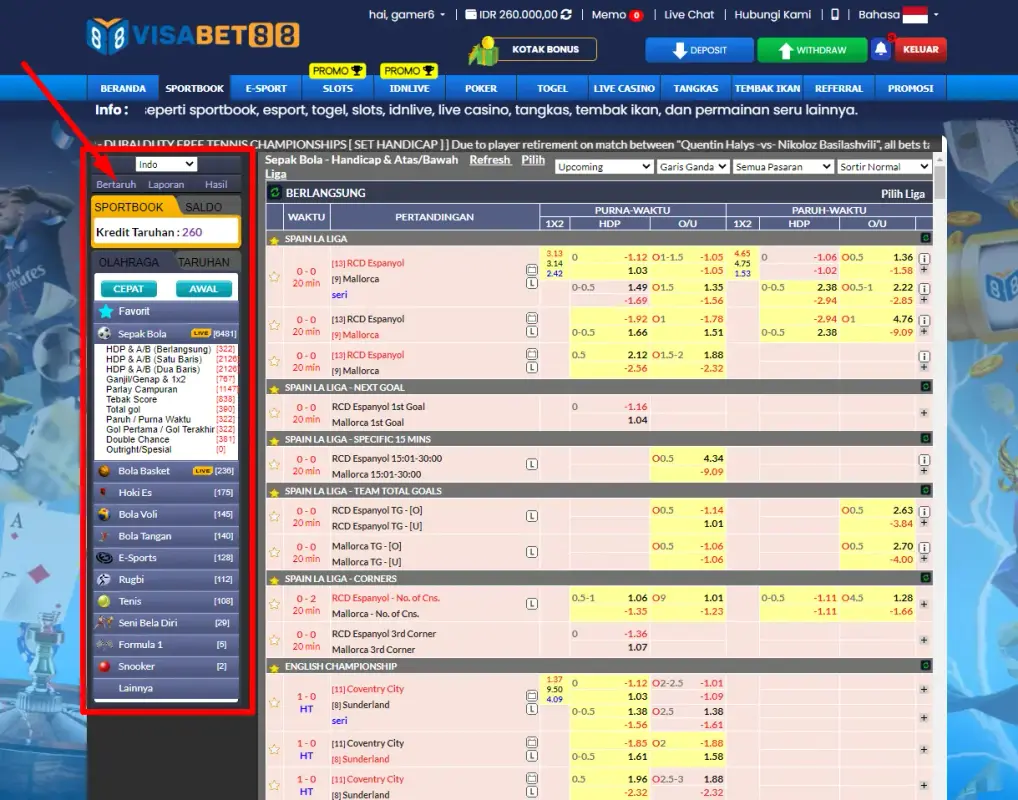This screenshot has height=800, width=1018.
Task: Click the green refresh icon beside BERLANGSUNG
Action: pos(275,192)
